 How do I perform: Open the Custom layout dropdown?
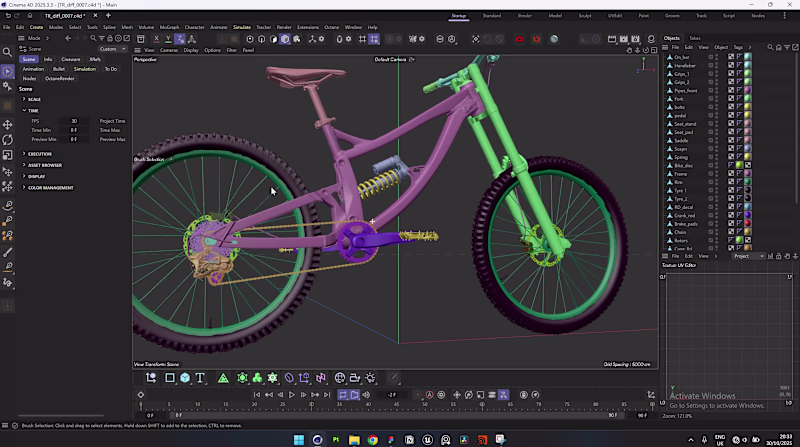coord(112,49)
